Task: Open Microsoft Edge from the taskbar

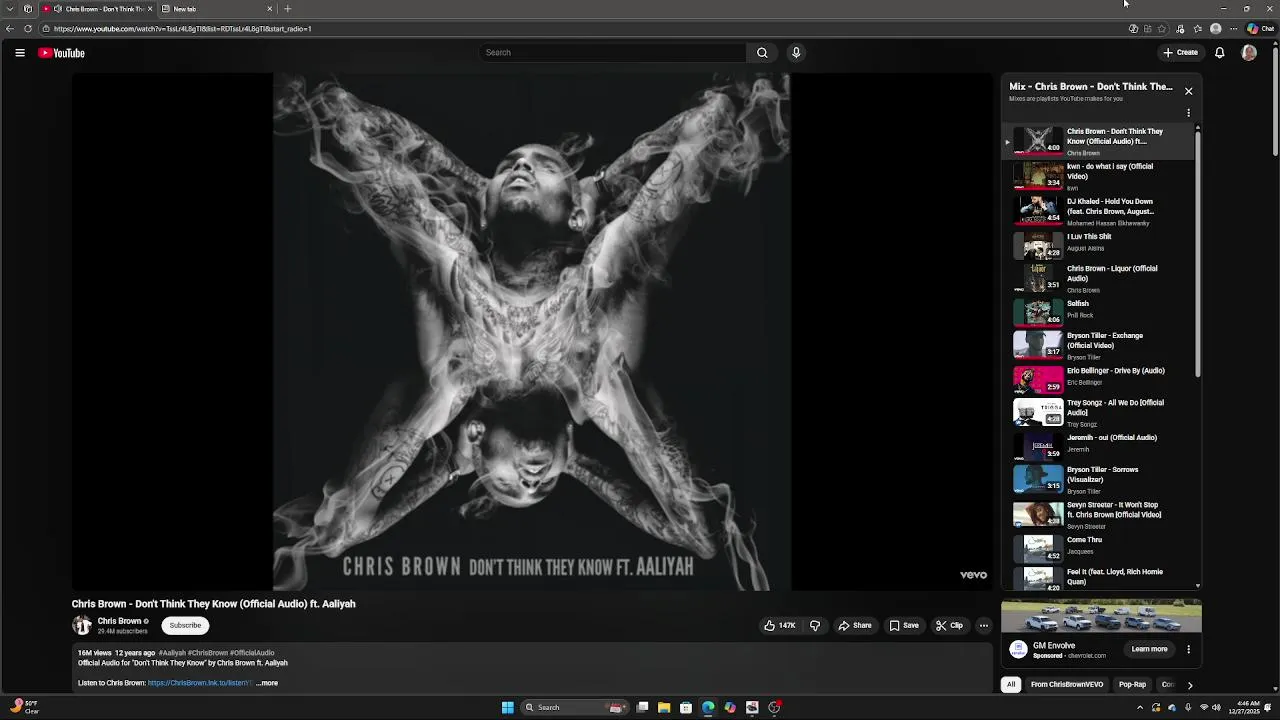Action: (x=708, y=708)
